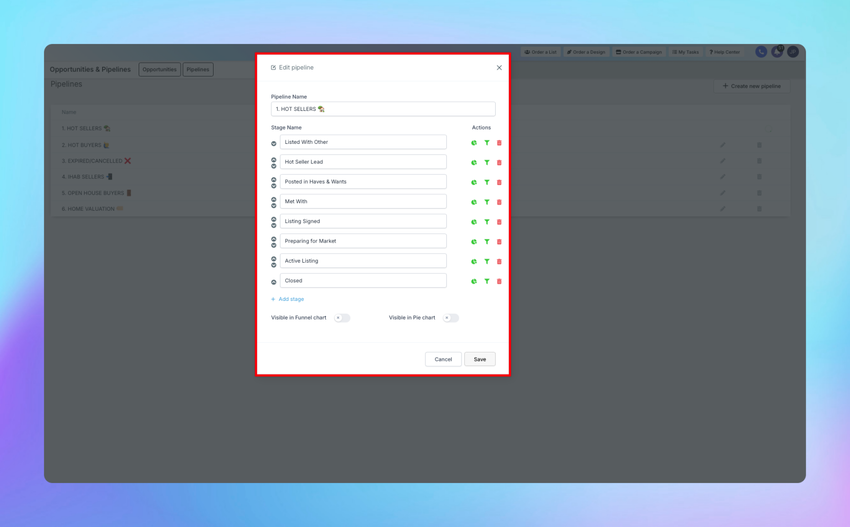Click pie chart icon for Met With stage
Image resolution: width=850 pixels, height=527 pixels.
pyautogui.click(x=474, y=202)
